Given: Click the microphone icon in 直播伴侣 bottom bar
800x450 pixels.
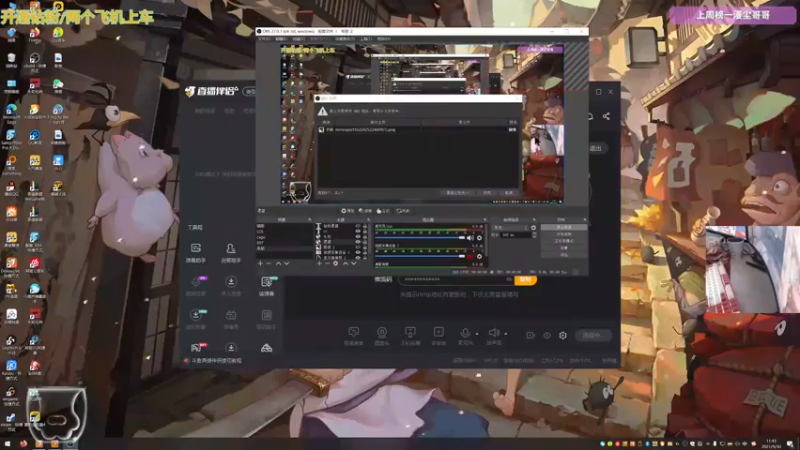Looking at the screenshot, I should click(x=465, y=333).
